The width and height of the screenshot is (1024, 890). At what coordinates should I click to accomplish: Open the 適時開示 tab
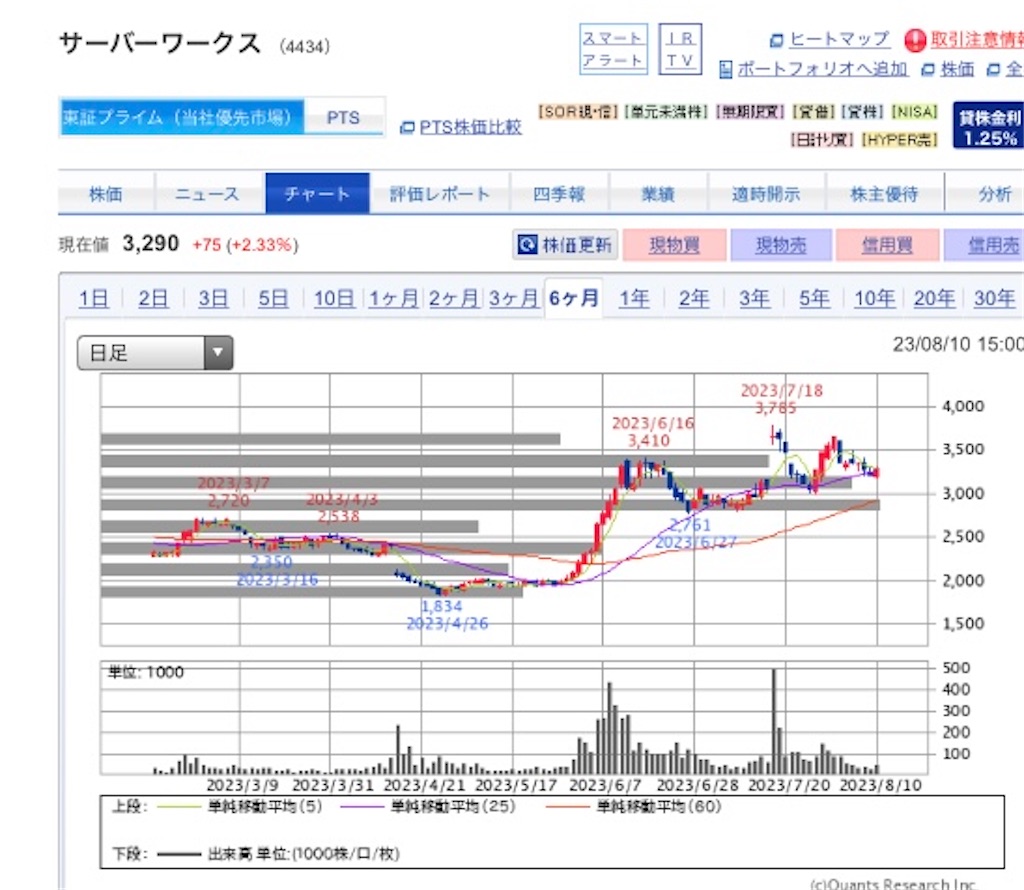click(766, 194)
